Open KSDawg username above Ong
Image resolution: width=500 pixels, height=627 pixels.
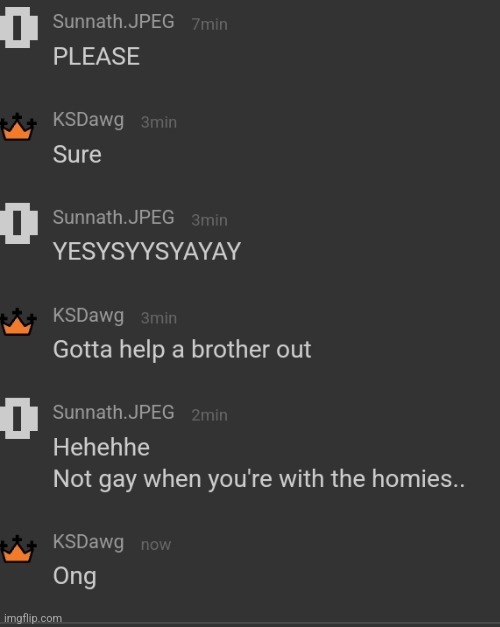coord(88,543)
